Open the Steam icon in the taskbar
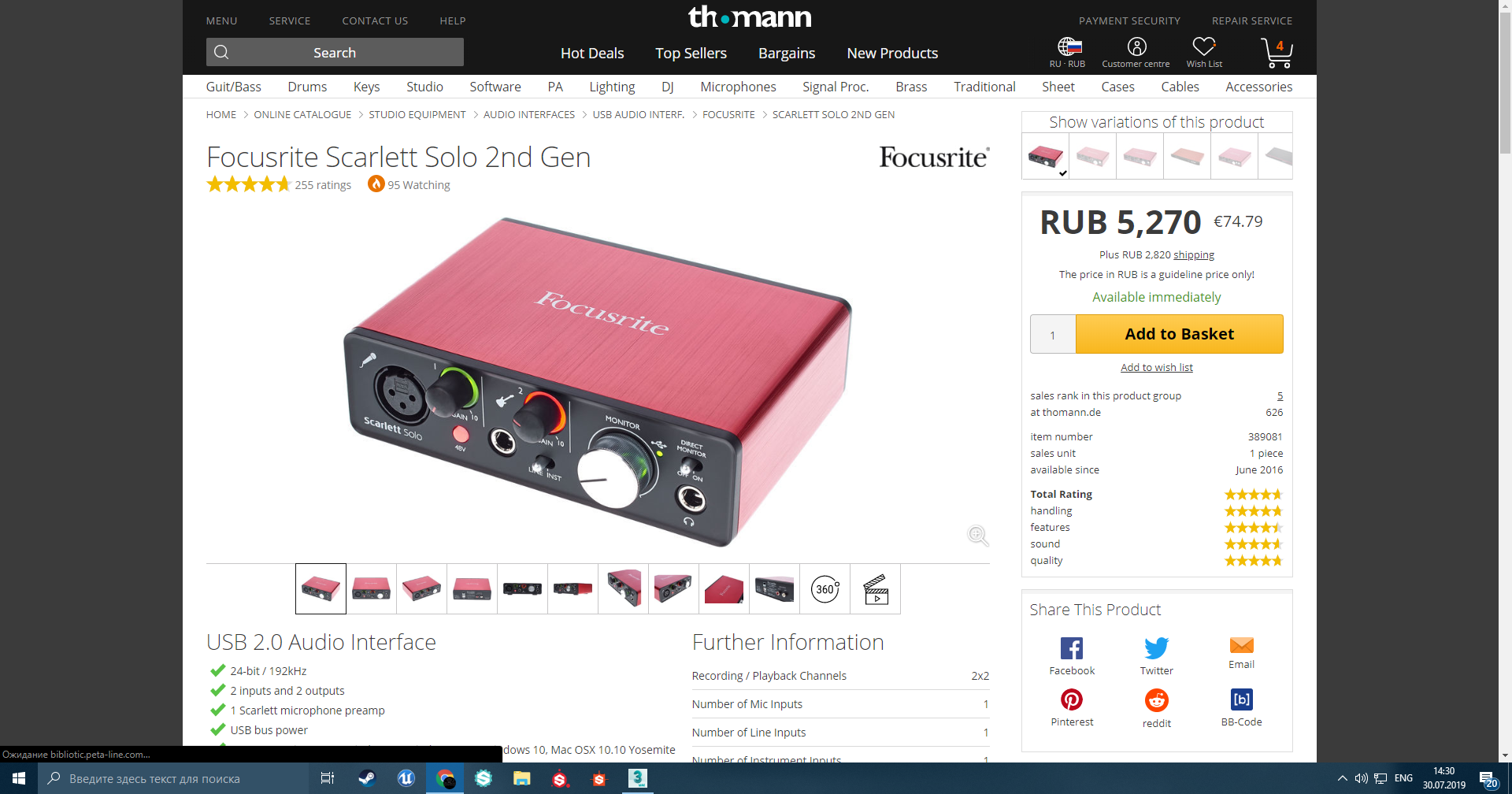The height and width of the screenshot is (794, 1512). point(367,778)
